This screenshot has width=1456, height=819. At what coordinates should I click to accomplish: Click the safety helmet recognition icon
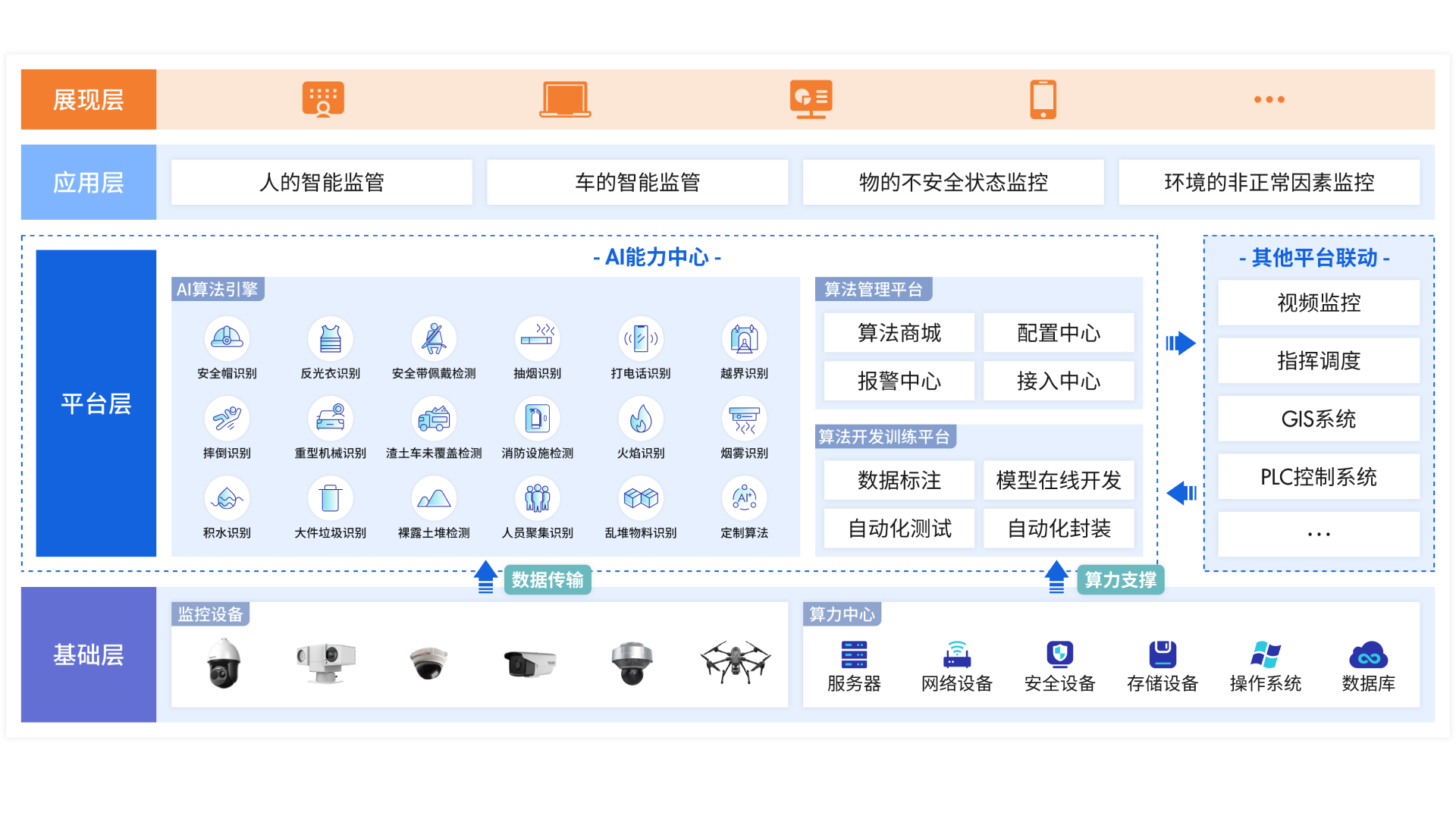(227, 338)
